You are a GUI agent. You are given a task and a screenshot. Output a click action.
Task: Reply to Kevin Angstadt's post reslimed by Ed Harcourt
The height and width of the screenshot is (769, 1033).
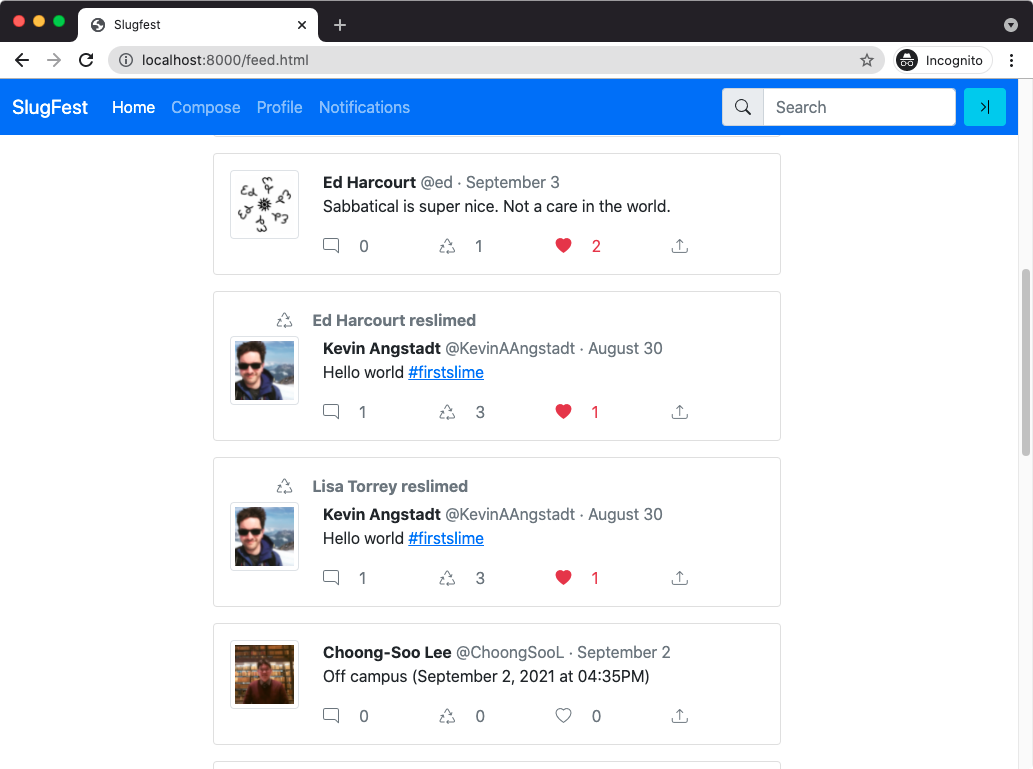[331, 411]
